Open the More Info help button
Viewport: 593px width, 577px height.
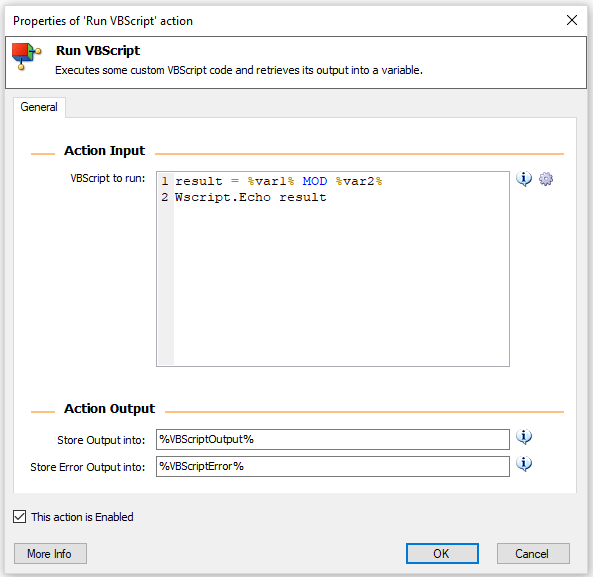coord(50,554)
